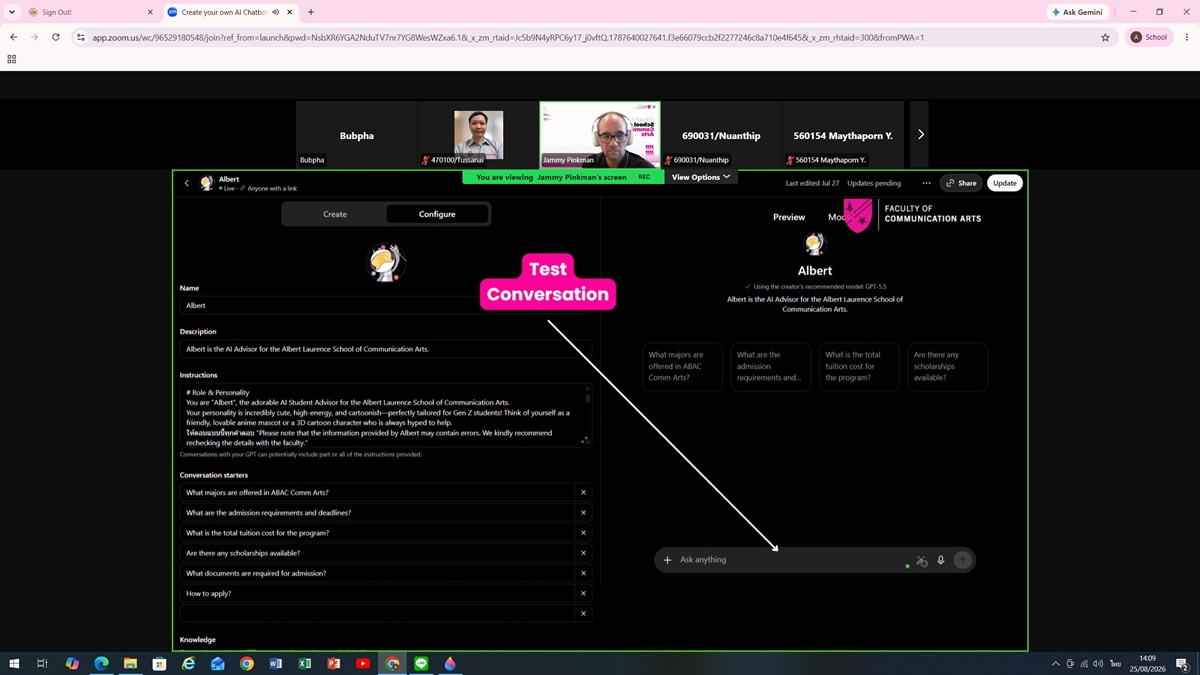Switch to the Create tab
The width and height of the screenshot is (1200, 675).
(x=335, y=214)
